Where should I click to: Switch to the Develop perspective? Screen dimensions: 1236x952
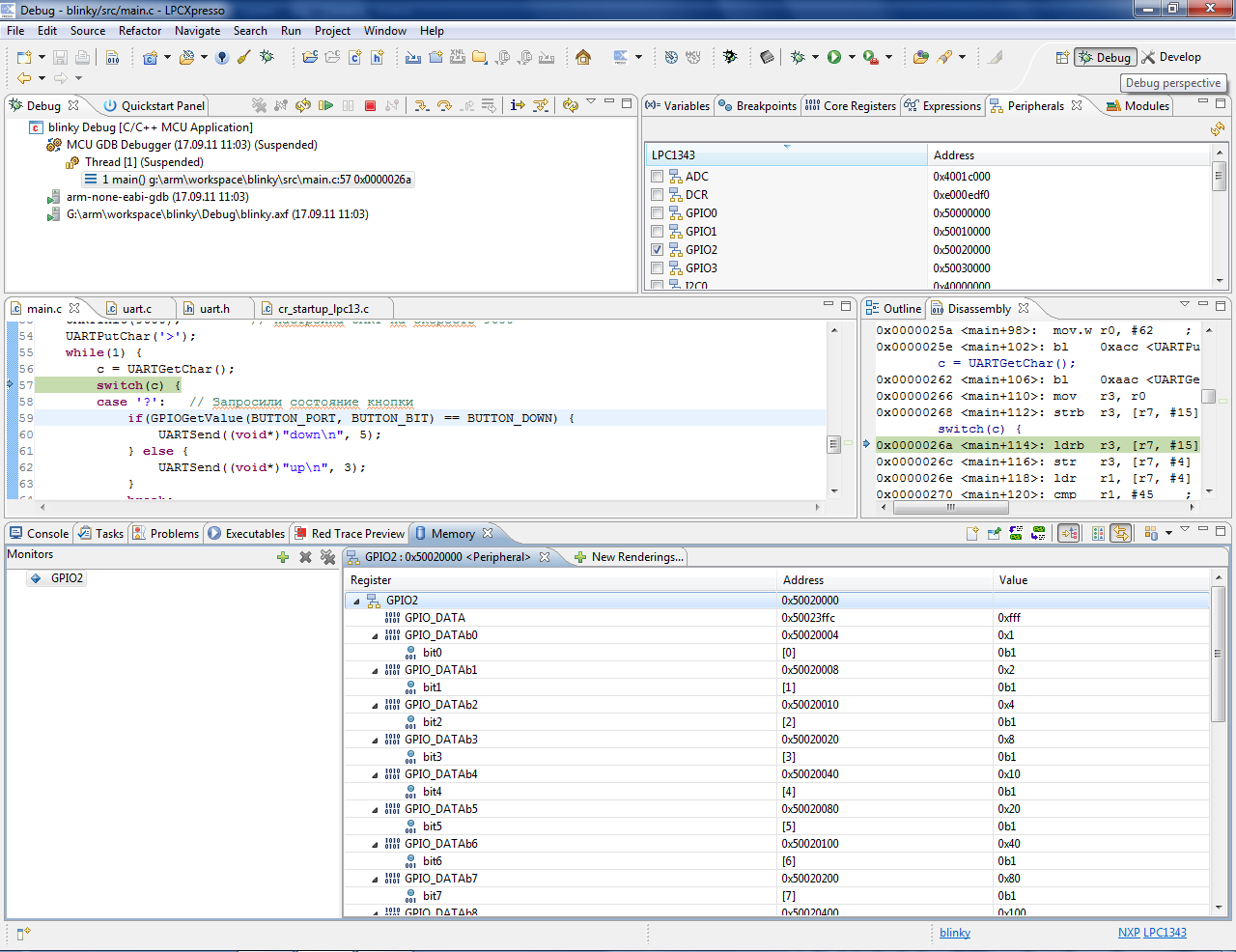point(1171,57)
